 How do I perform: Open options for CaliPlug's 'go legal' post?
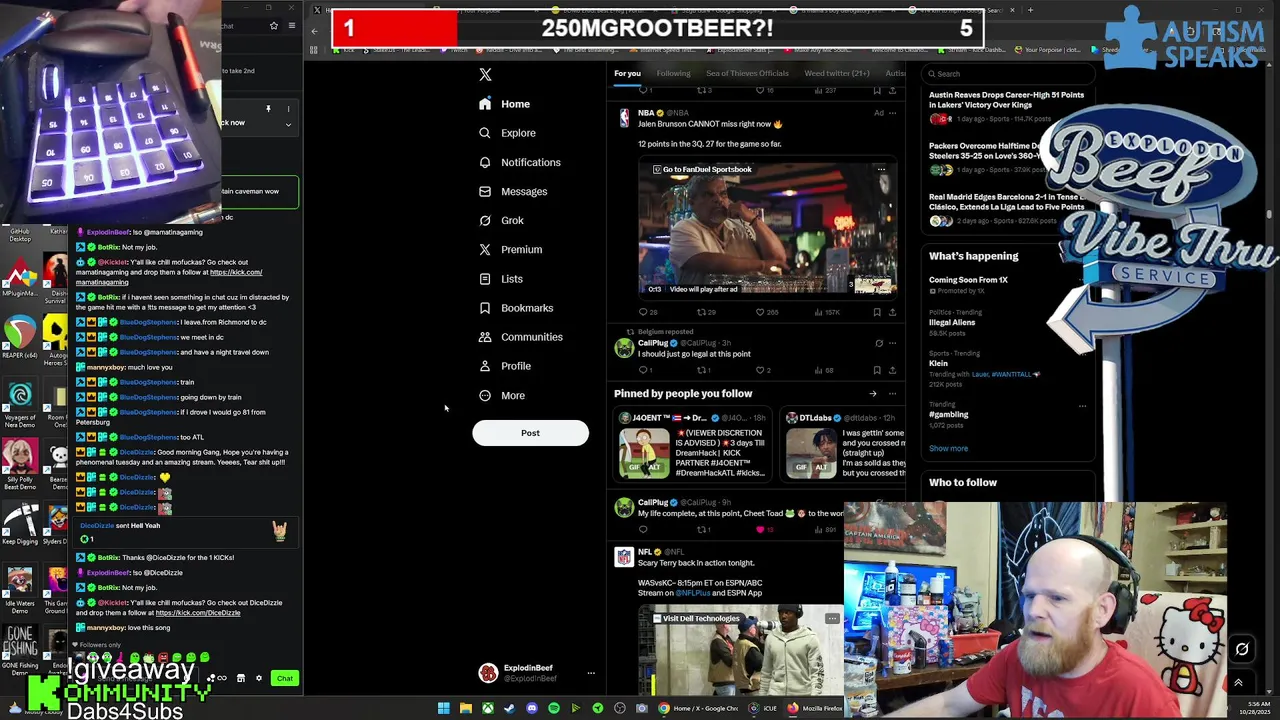[x=892, y=343]
